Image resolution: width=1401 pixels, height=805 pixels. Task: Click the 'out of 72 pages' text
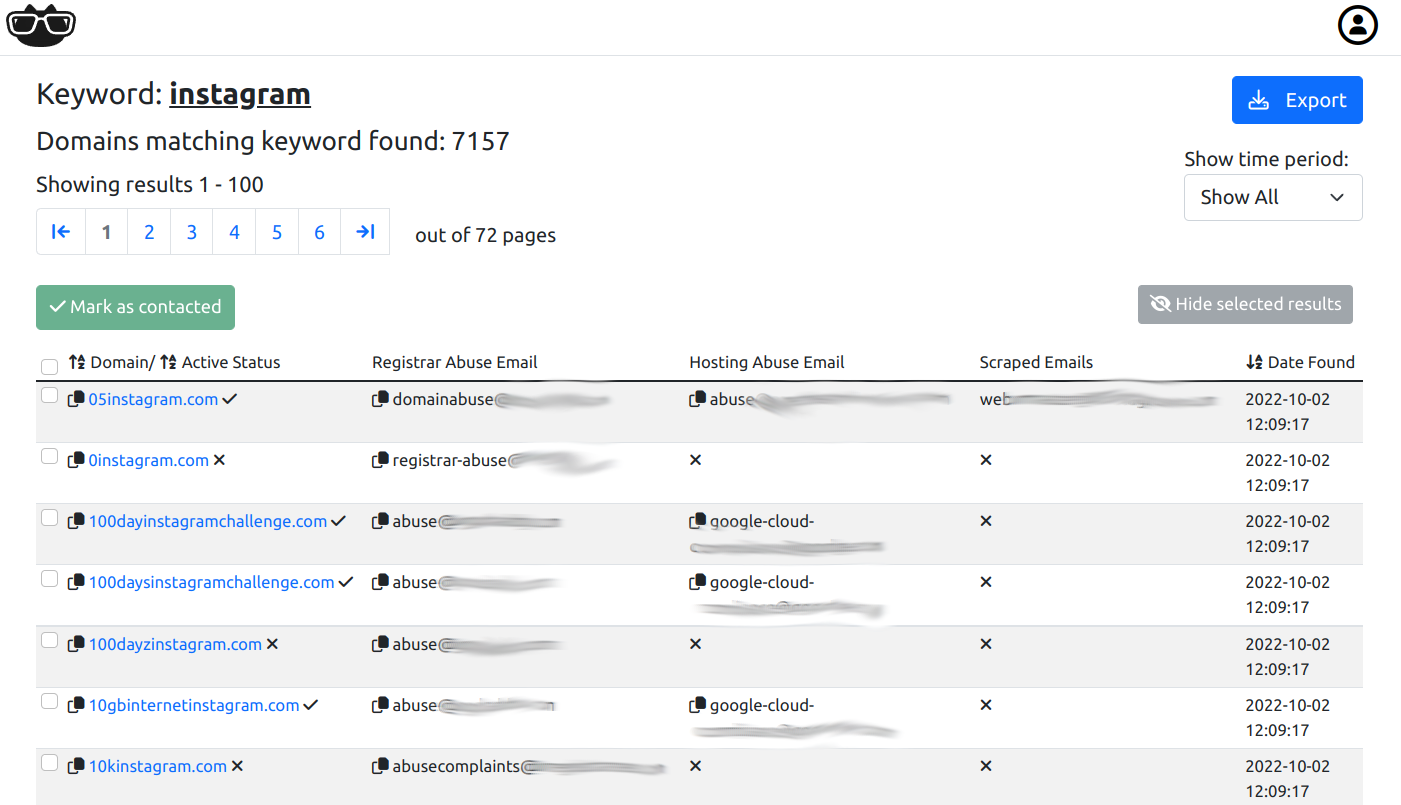486,236
